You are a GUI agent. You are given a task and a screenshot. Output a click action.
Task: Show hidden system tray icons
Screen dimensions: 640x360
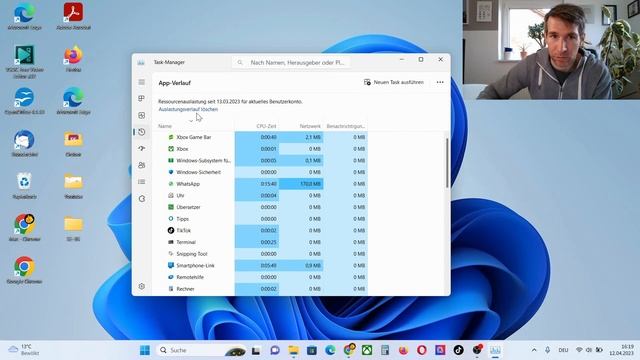pyautogui.click(x=534, y=350)
